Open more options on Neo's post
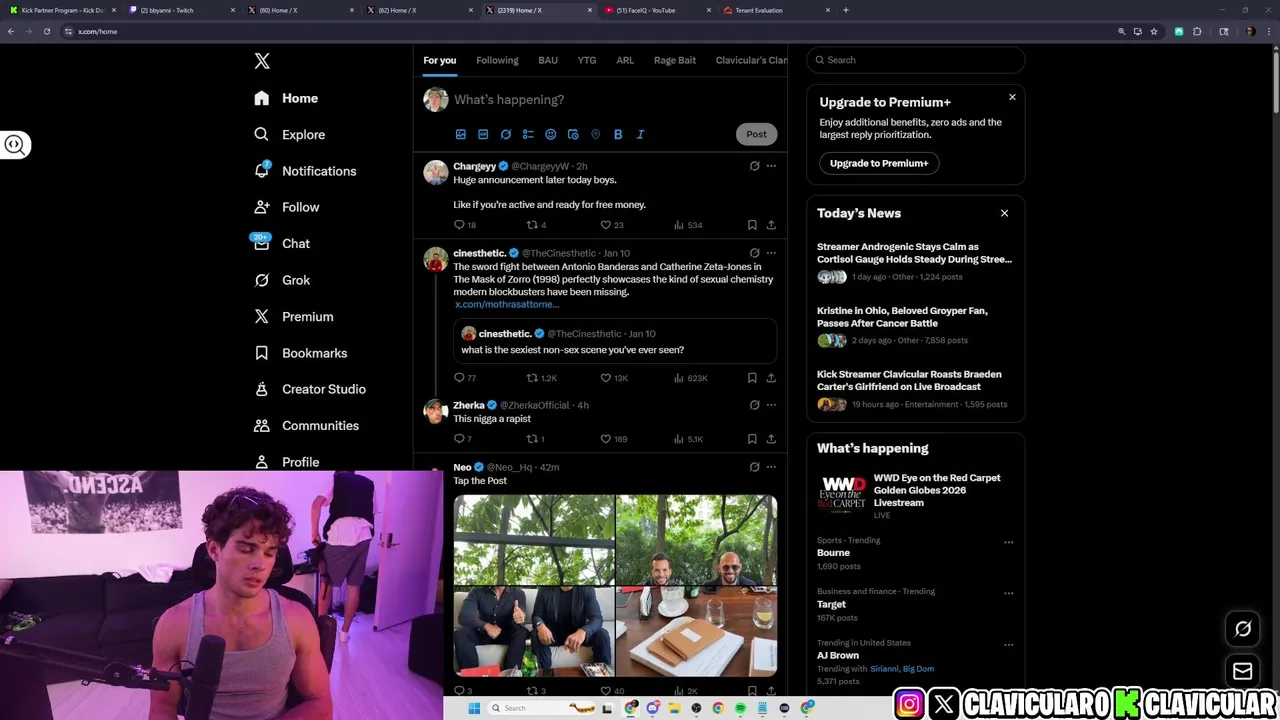The width and height of the screenshot is (1280, 720). tap(771, 467)
